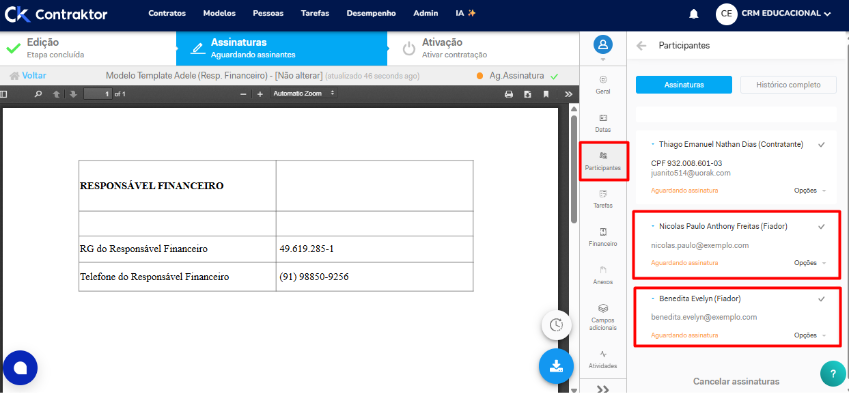Open the Contratos menu
This screenshot has width=849, height=393.
[x=167, y=14]
